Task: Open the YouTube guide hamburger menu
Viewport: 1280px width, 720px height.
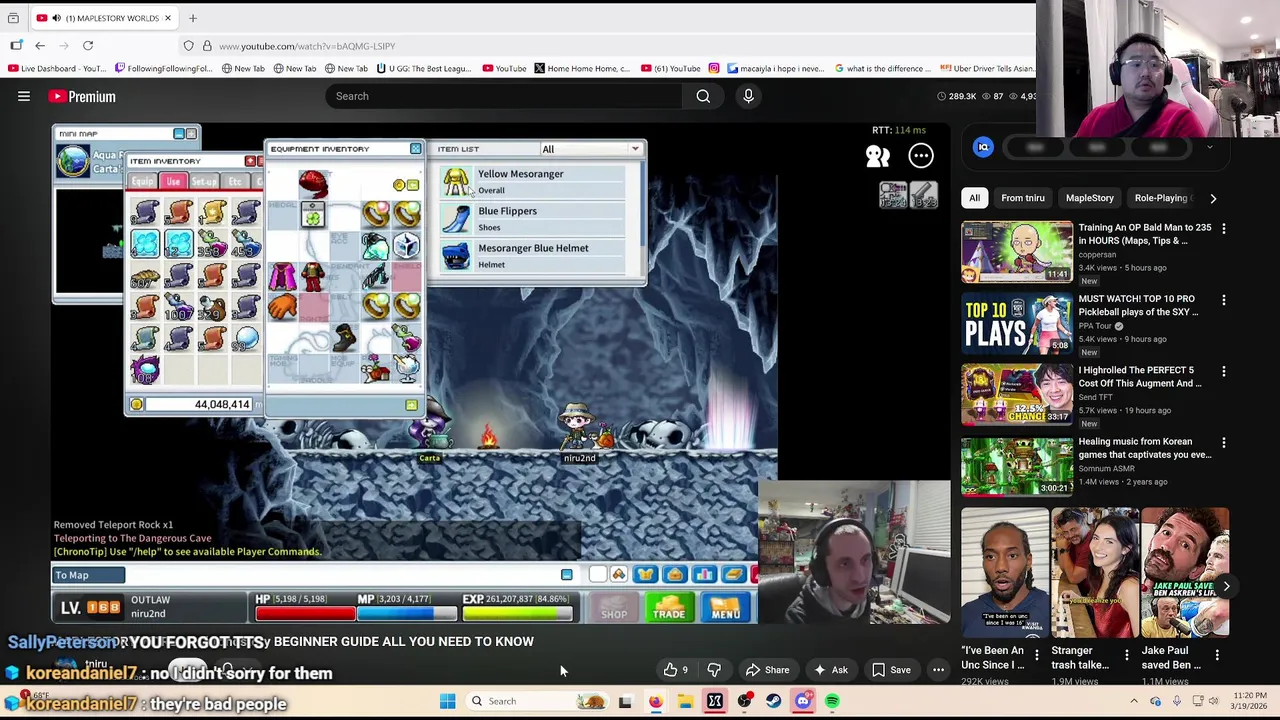Action: pyautogui.click(x=24, y=96)
